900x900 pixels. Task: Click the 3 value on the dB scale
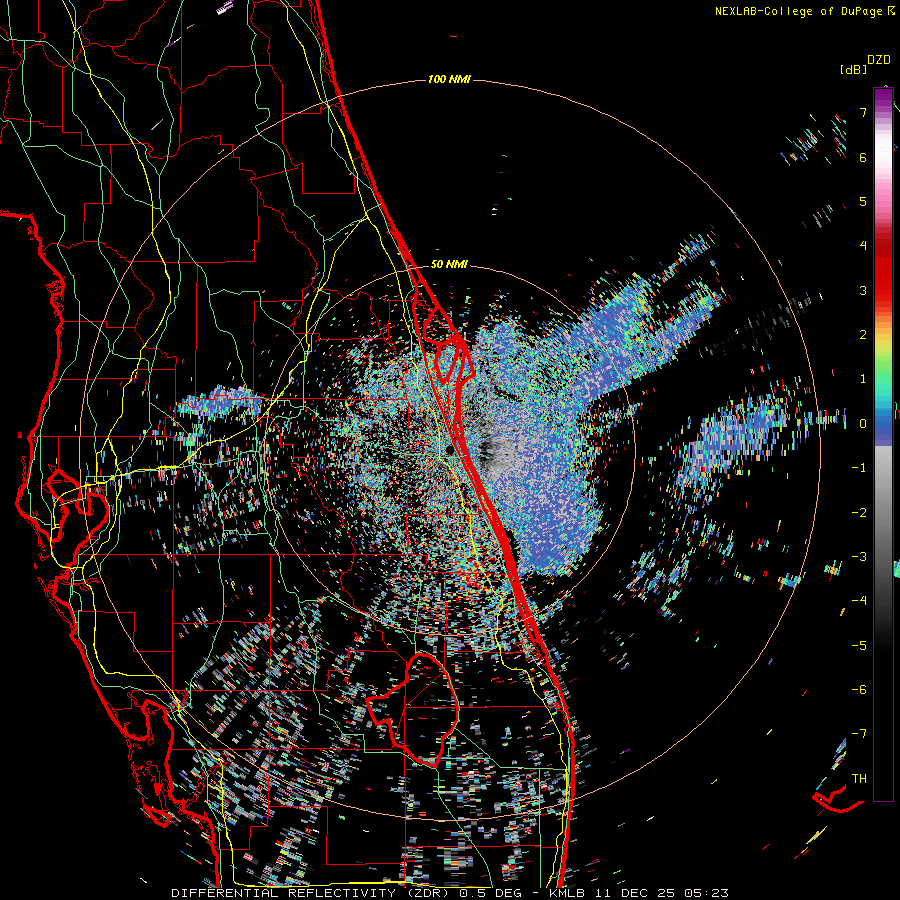(x=863, y=290)
